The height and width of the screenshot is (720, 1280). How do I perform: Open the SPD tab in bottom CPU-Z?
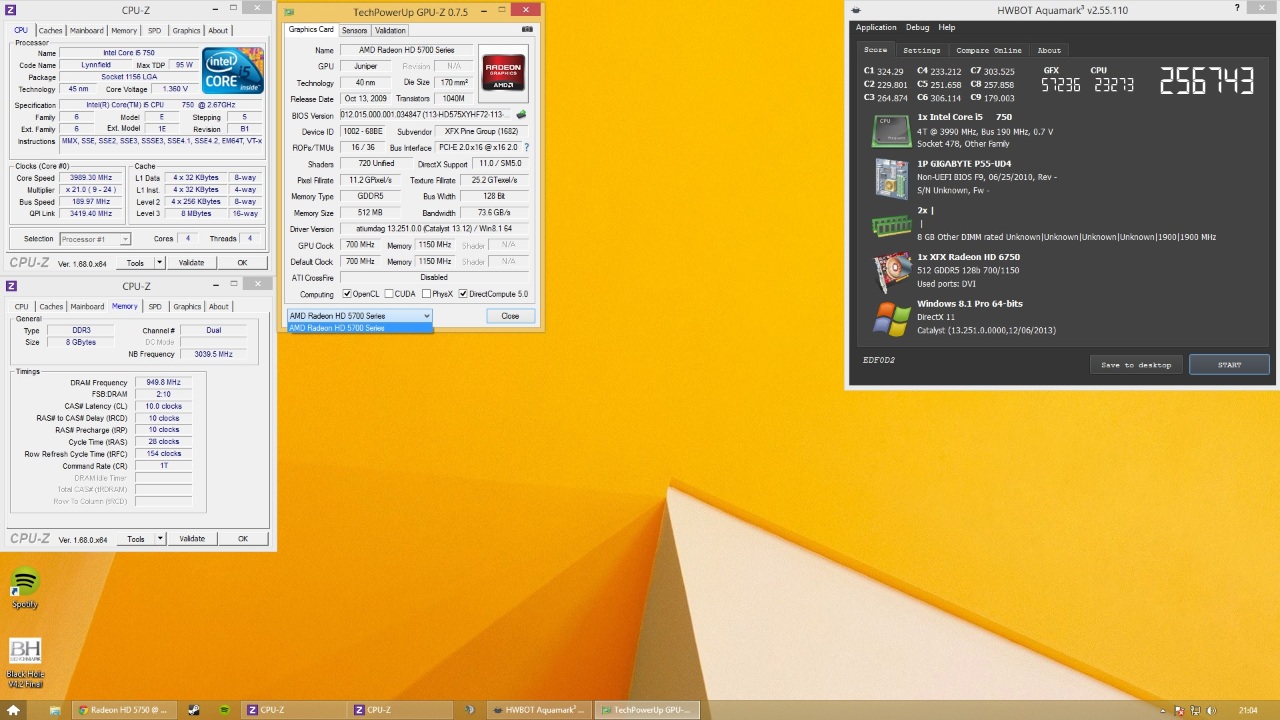coord(154,307)
